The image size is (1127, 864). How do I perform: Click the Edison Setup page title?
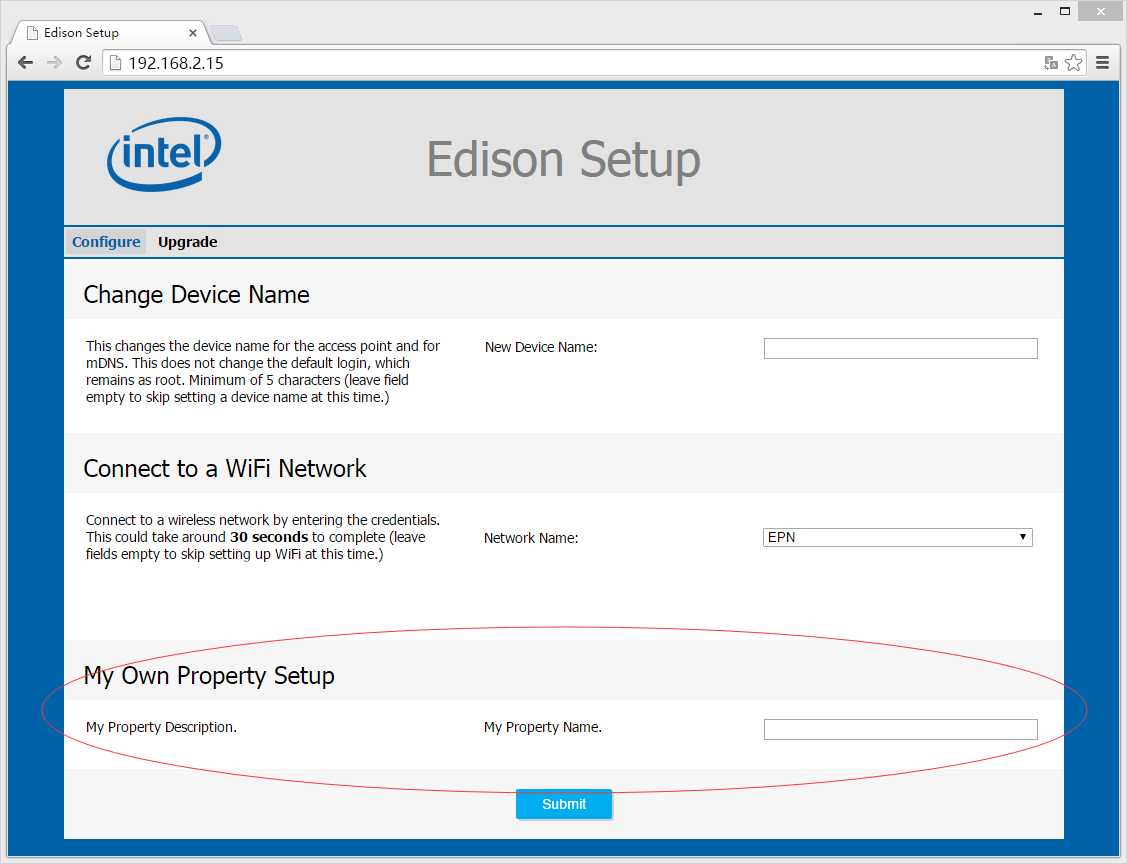[564, 159]
